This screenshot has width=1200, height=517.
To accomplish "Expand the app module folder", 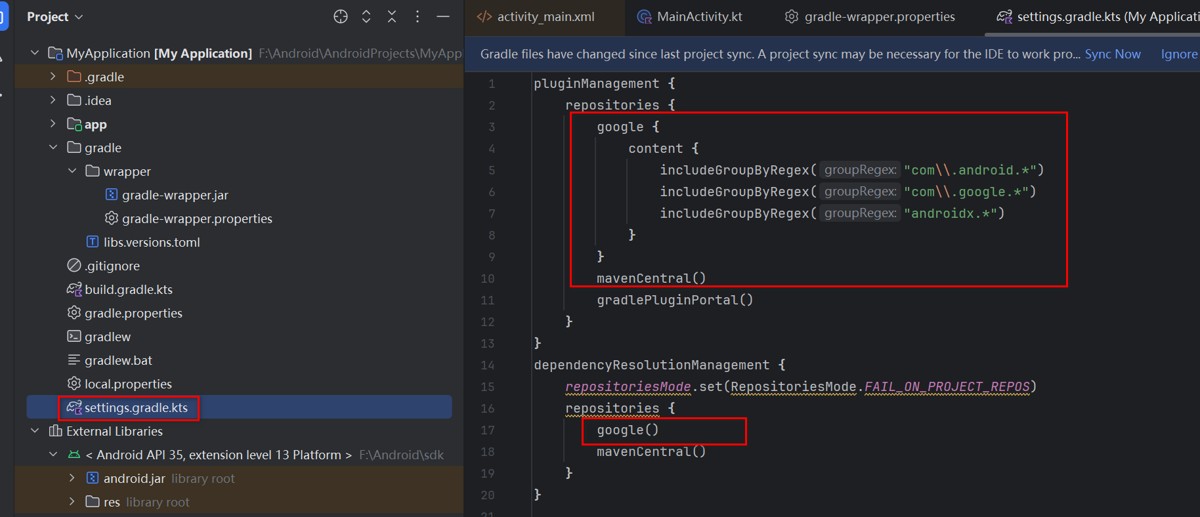I will tap(53, 124).
